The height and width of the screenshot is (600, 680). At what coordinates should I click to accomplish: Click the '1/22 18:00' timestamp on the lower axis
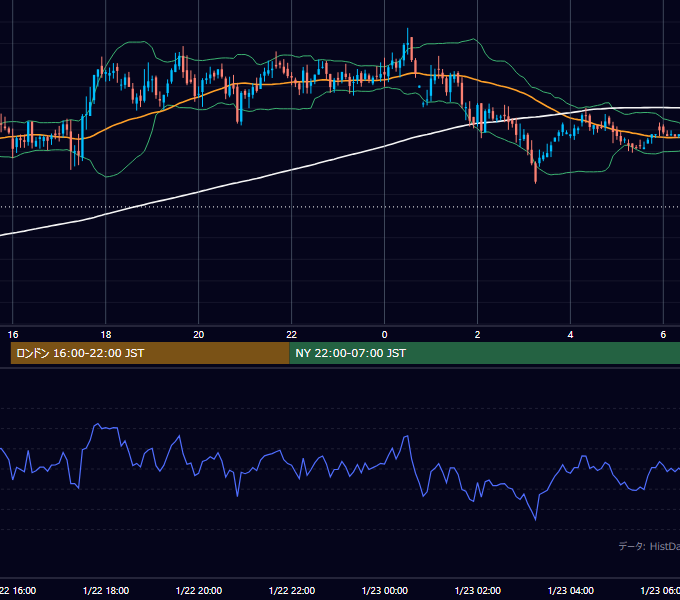(106, 590)
